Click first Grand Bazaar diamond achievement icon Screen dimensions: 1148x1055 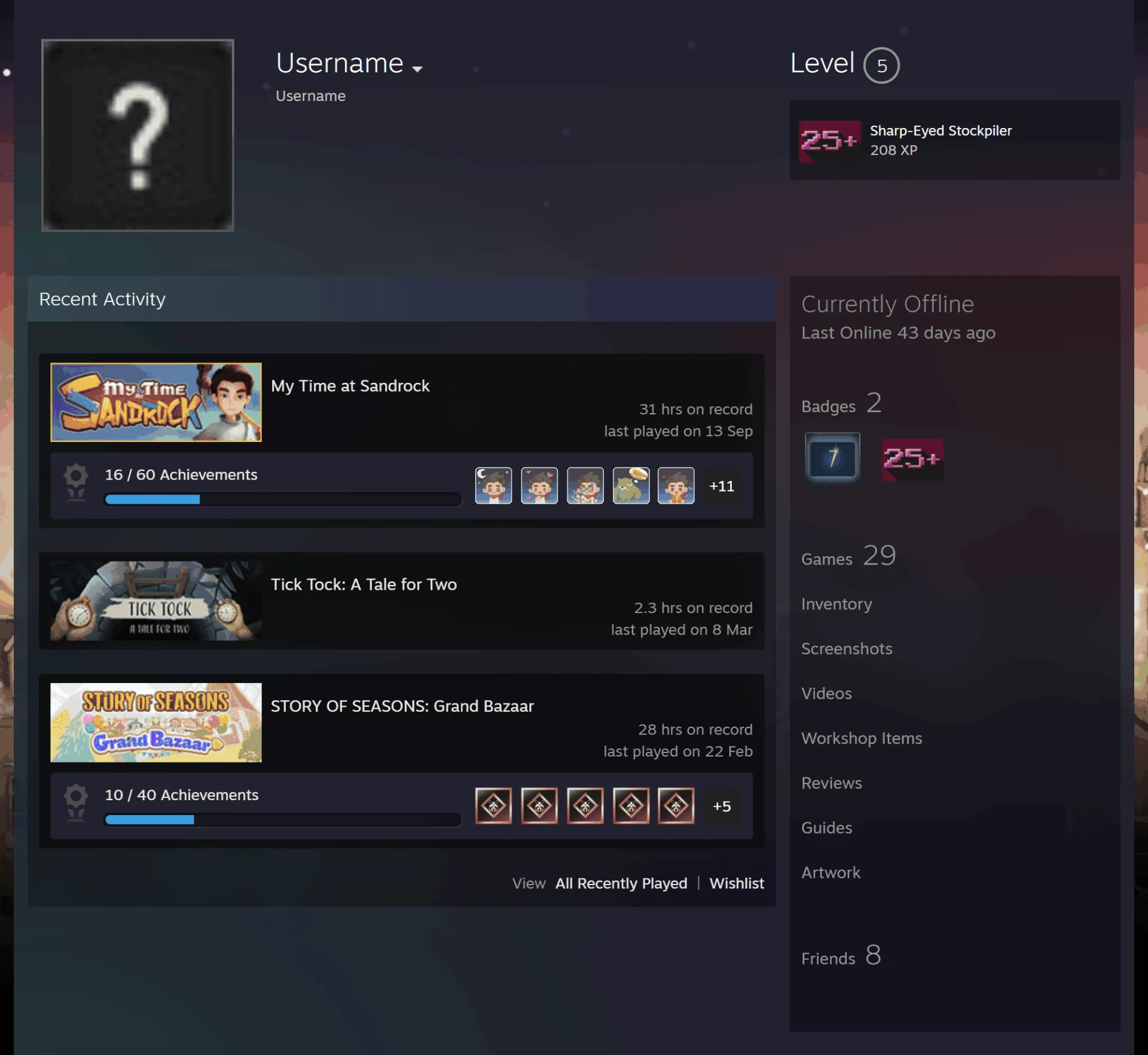[x=493, y=806]
